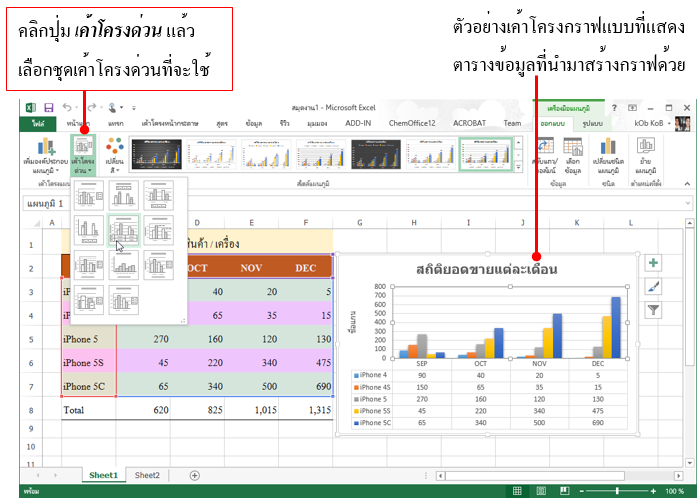
Task: Click the Save icon in quick access toolbar
Action: click(47, 107)
